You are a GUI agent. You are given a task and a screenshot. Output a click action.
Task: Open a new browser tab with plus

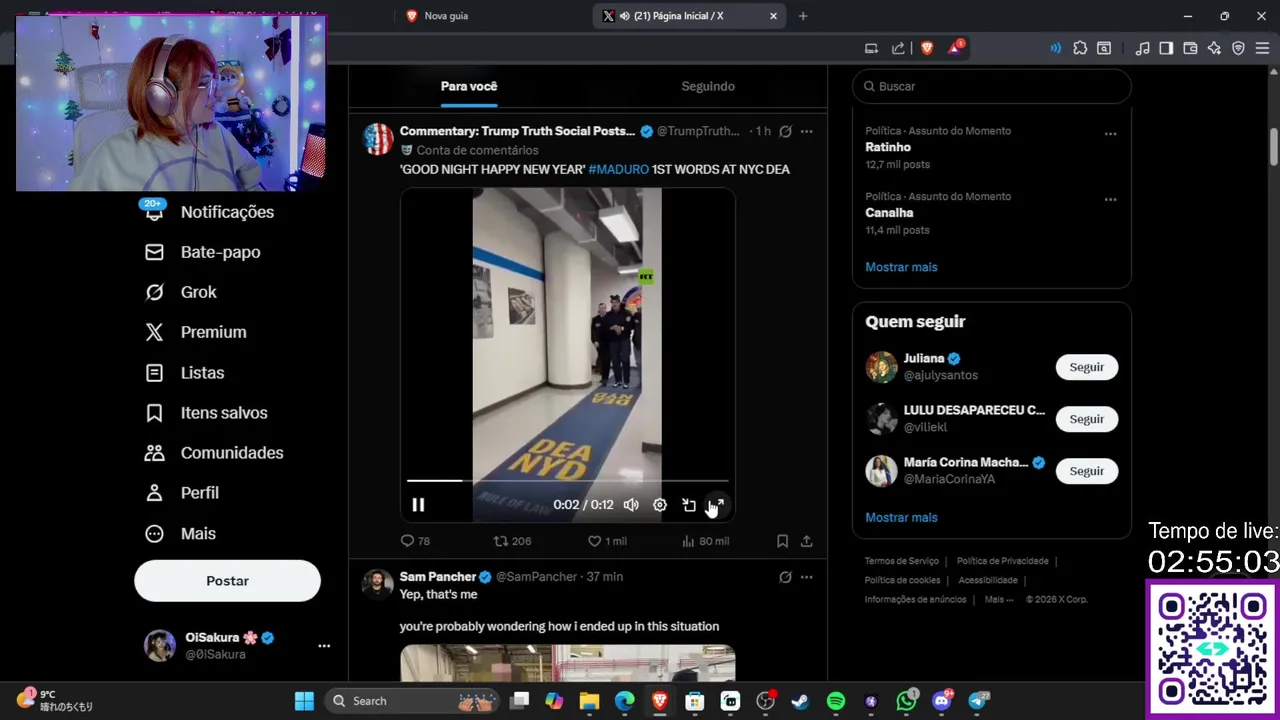(802, 16)
